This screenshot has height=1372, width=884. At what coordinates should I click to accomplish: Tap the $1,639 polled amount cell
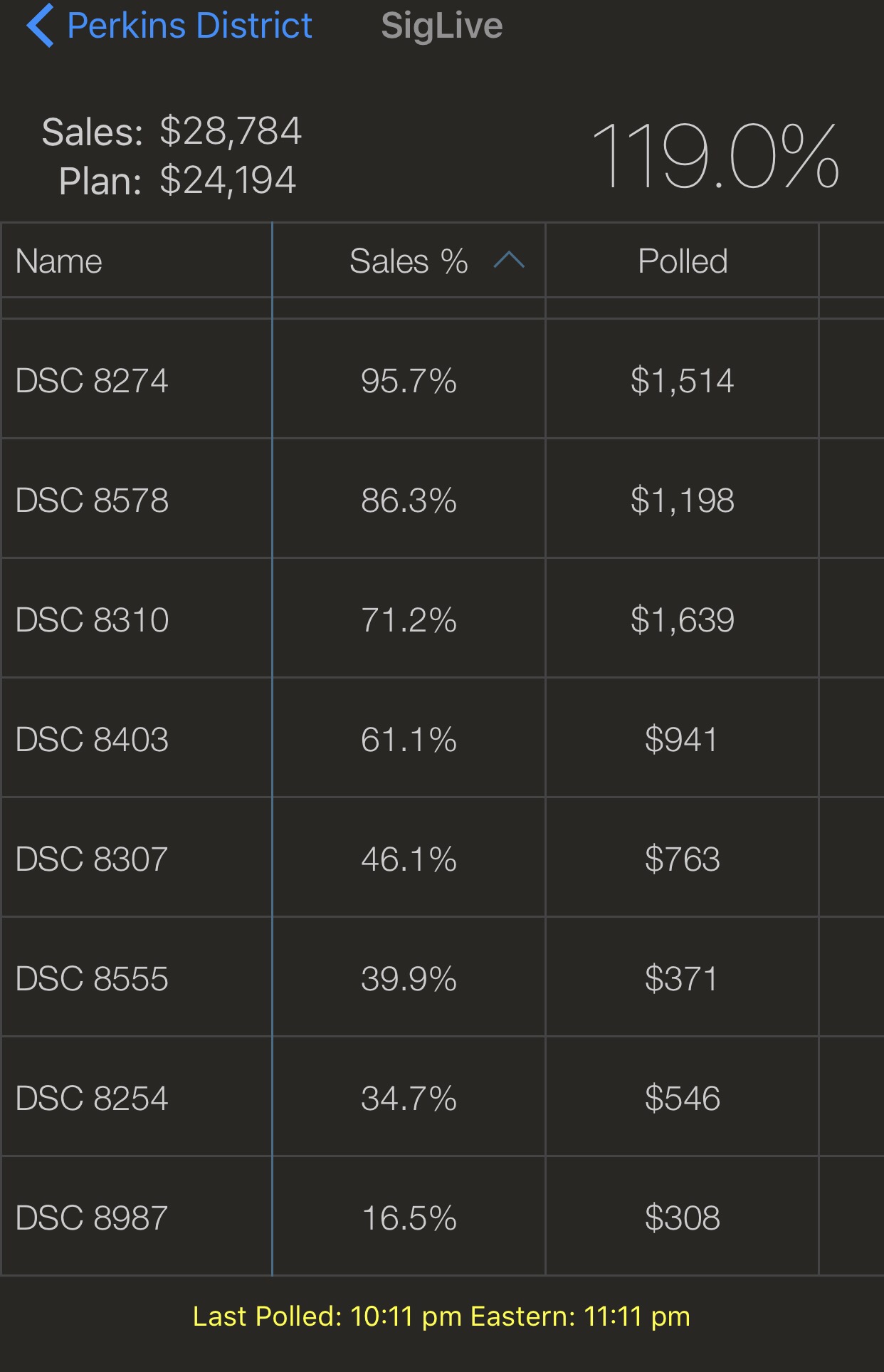point(682,619)
